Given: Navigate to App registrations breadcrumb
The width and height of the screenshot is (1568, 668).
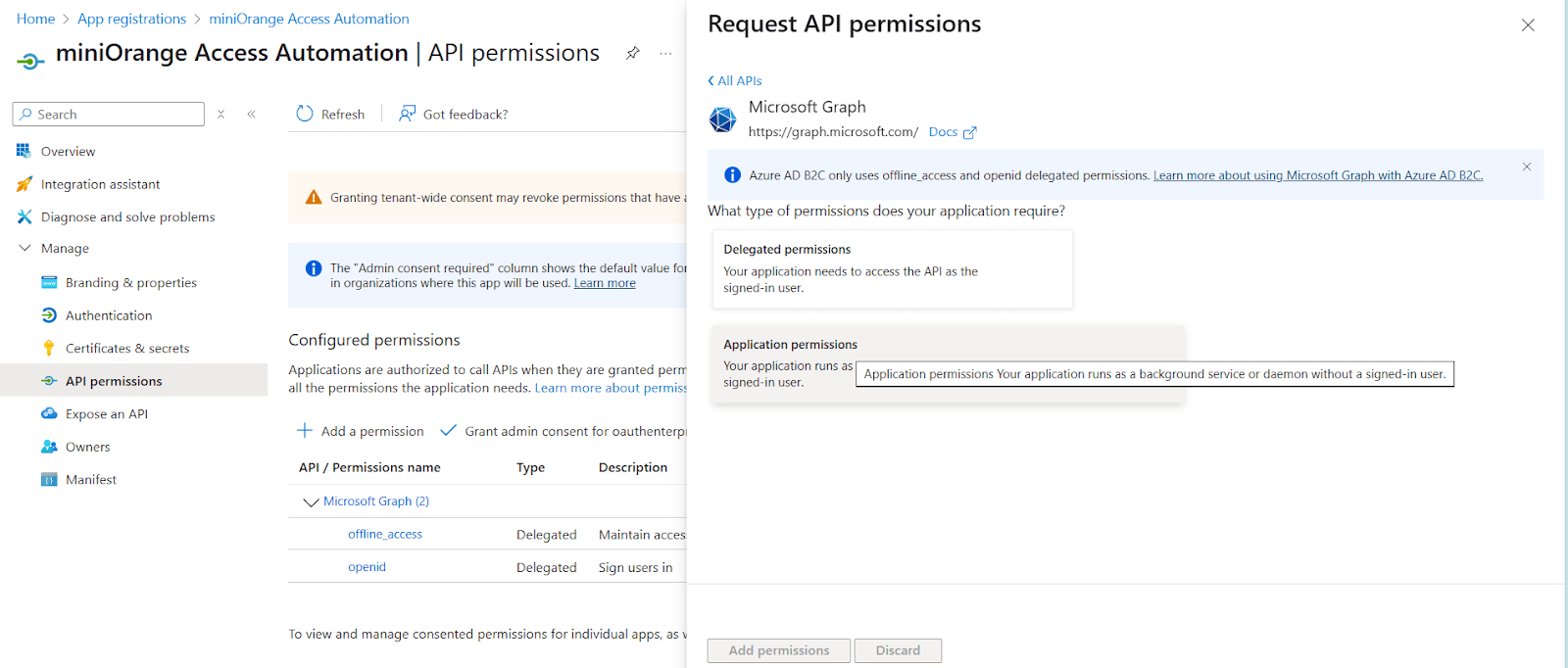Looking at the screenshot, I should (x=131, y=19).
